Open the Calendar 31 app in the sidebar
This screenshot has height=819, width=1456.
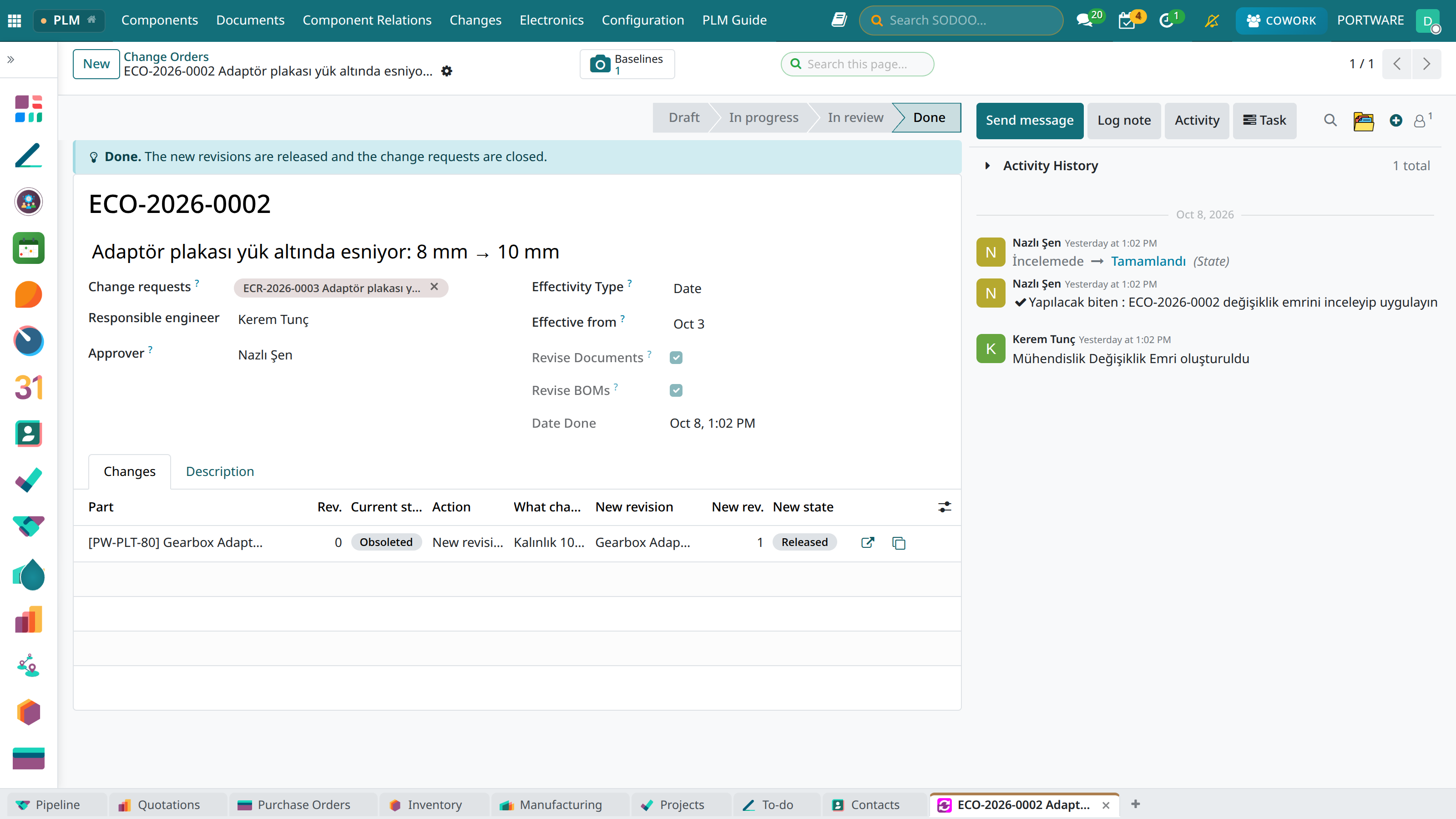point(28,388)
